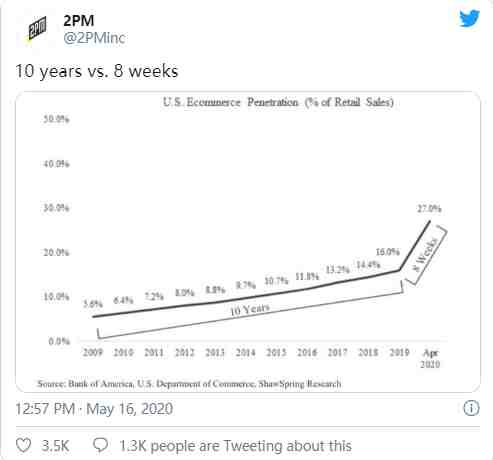Viewport: 493px width, 460px height.
Task: Open the @2PMinc handle link
Action: [94, 38]
